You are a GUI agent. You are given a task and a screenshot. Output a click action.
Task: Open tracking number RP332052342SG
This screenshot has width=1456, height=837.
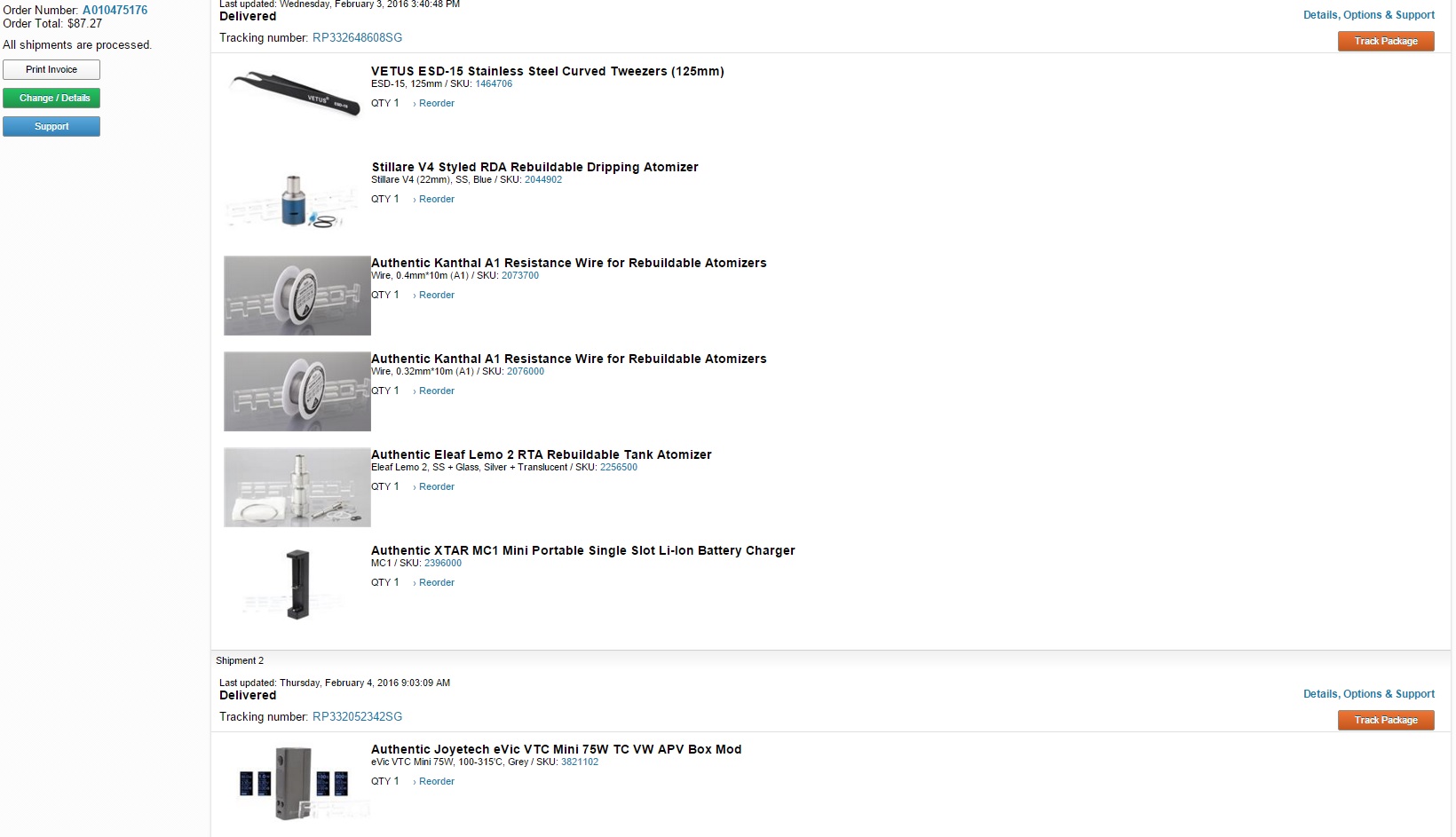tap(357, 716)
